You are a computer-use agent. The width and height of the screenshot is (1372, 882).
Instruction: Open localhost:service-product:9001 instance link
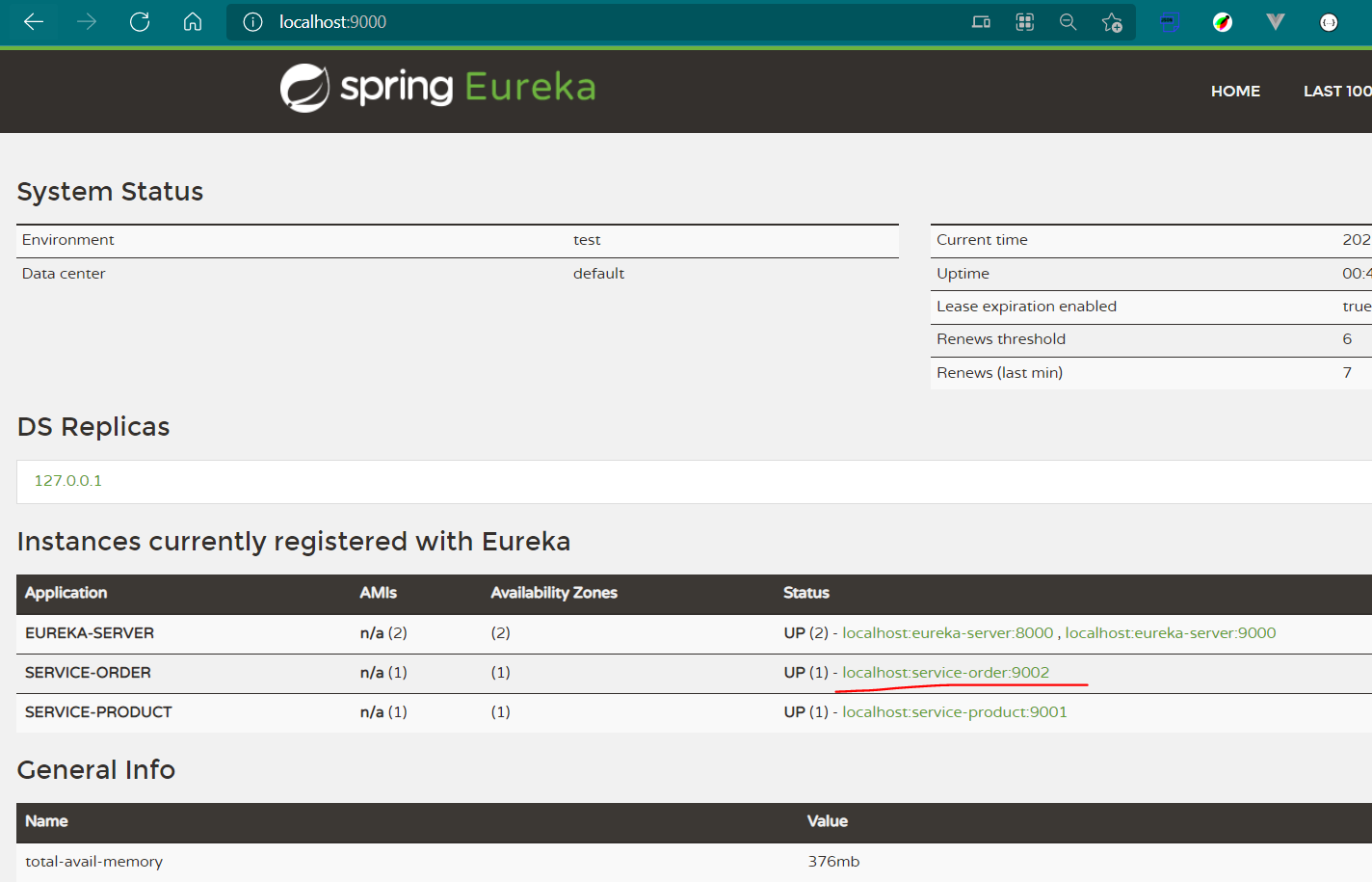pyautogui.click(x=955, y=711)
